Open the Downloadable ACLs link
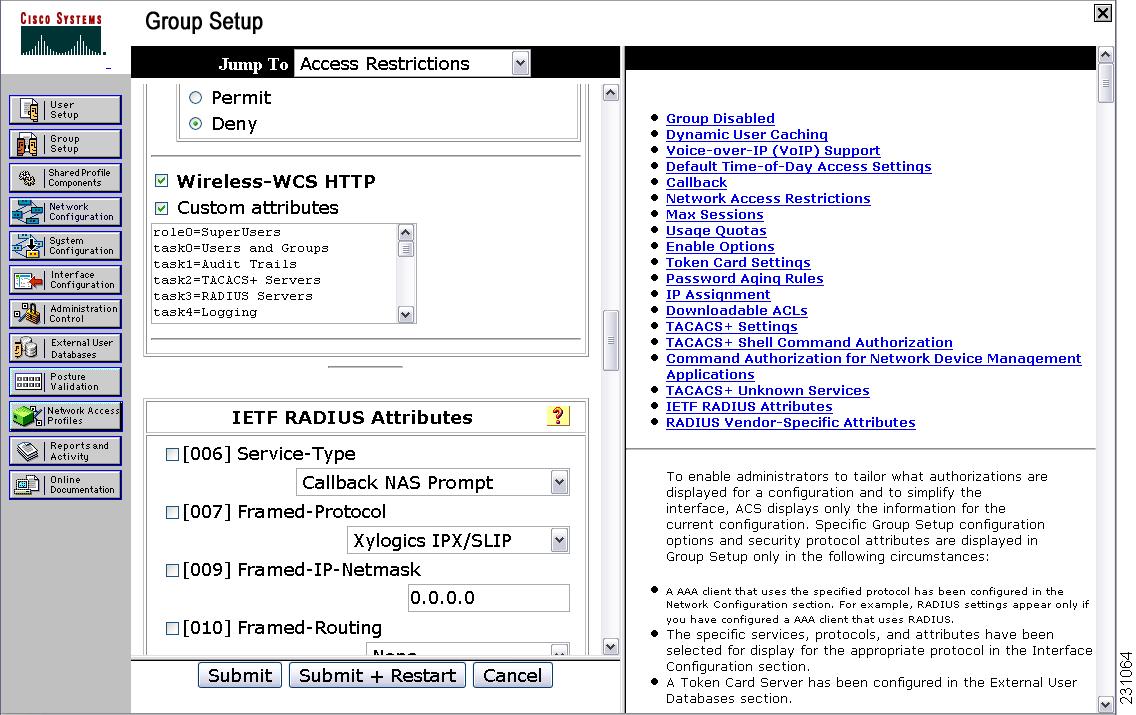Viewport: 1136px width, 715px height. coord(737,310)
